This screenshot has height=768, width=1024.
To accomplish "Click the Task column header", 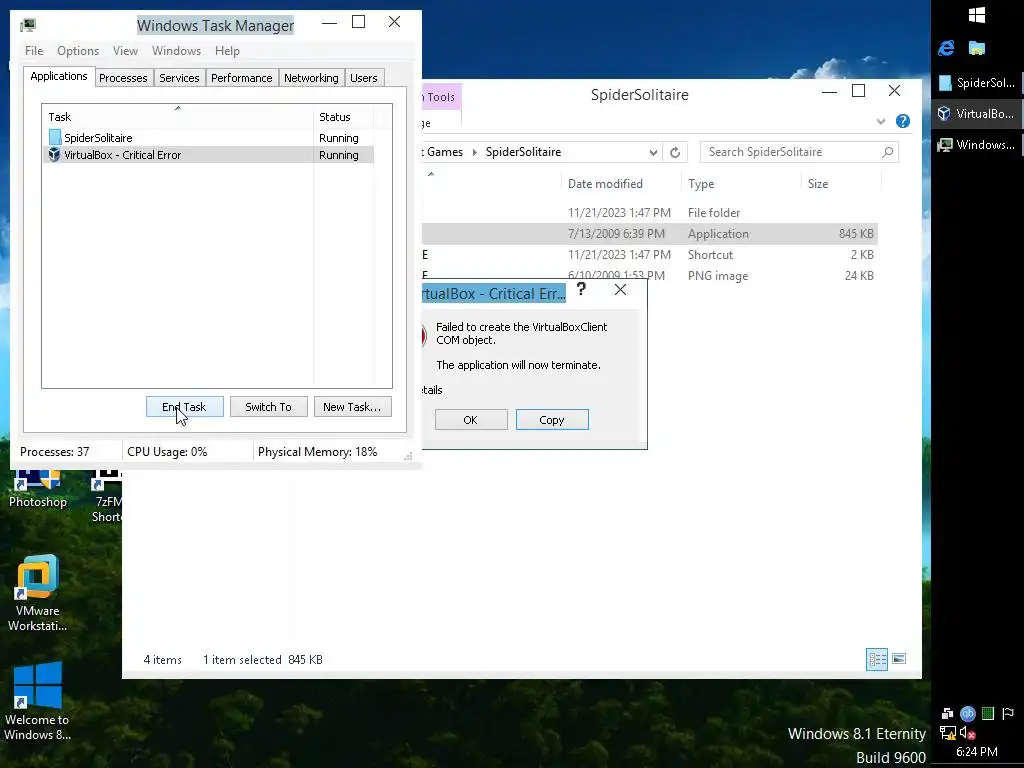I will 178,117.
